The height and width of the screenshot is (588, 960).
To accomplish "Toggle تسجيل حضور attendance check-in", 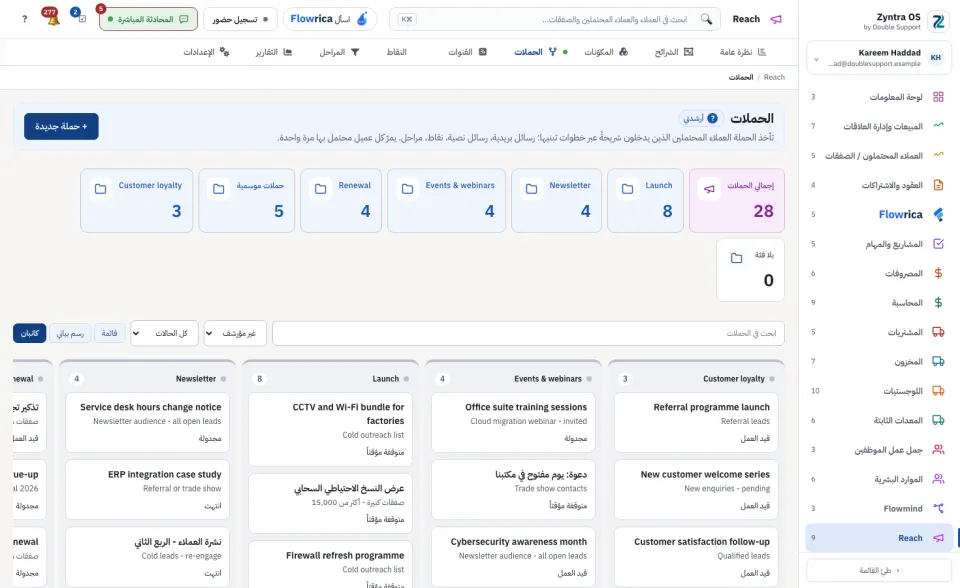I will [240, 19].
